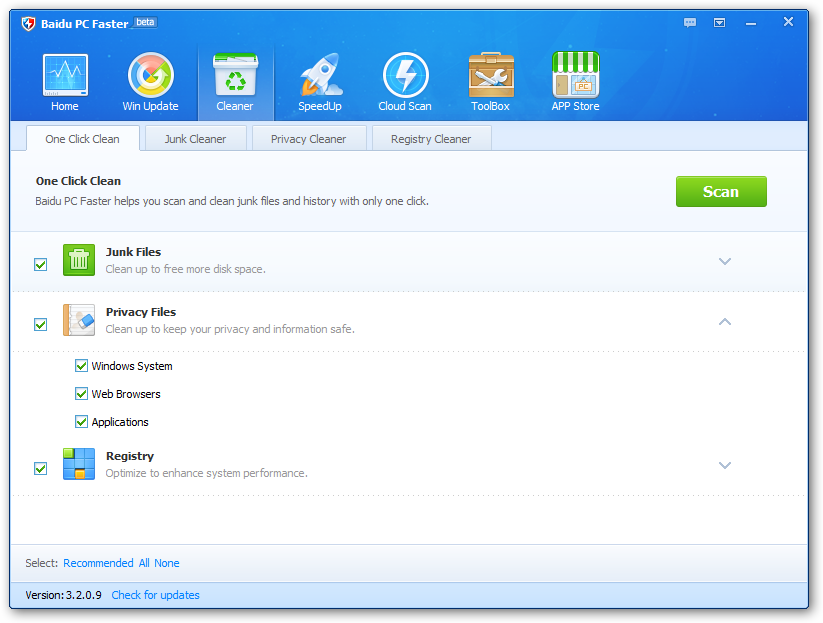Click Check for updates link
This screenshot has width=823, height=623.
(x=155, y=595)
